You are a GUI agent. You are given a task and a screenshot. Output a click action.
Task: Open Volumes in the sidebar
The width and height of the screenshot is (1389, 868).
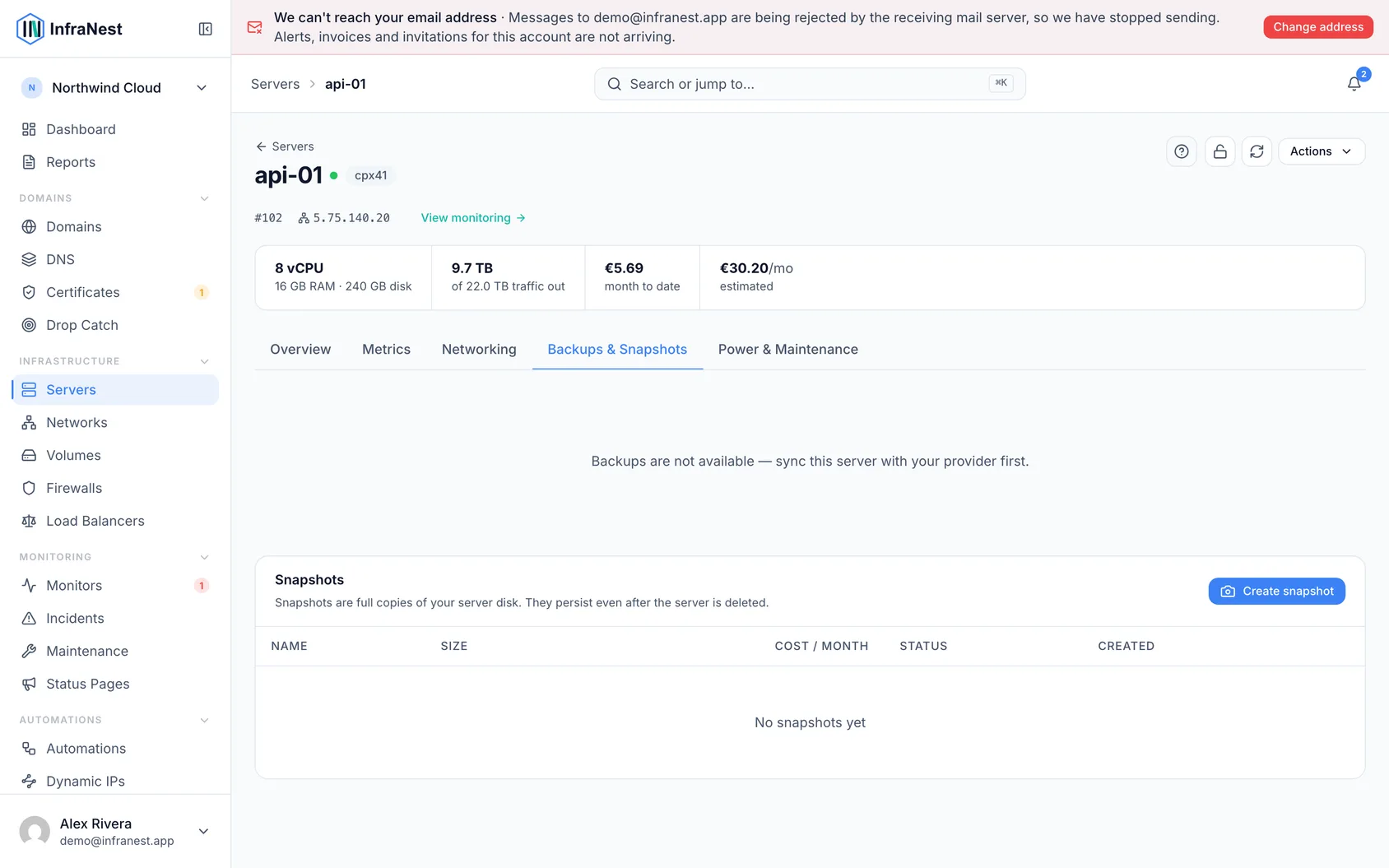115,455
